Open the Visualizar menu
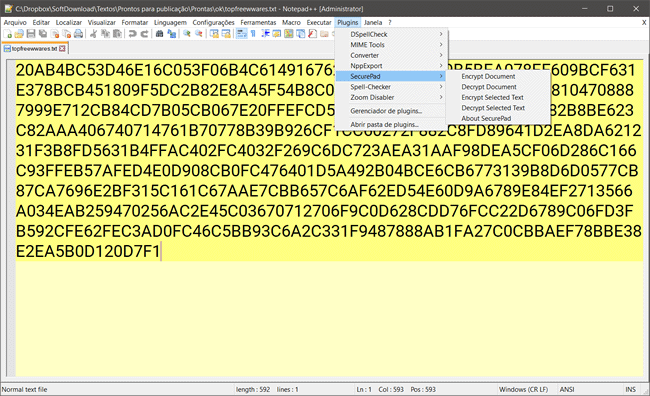Image resolution: width=650 pixels, height=396 pixels. 102,22
